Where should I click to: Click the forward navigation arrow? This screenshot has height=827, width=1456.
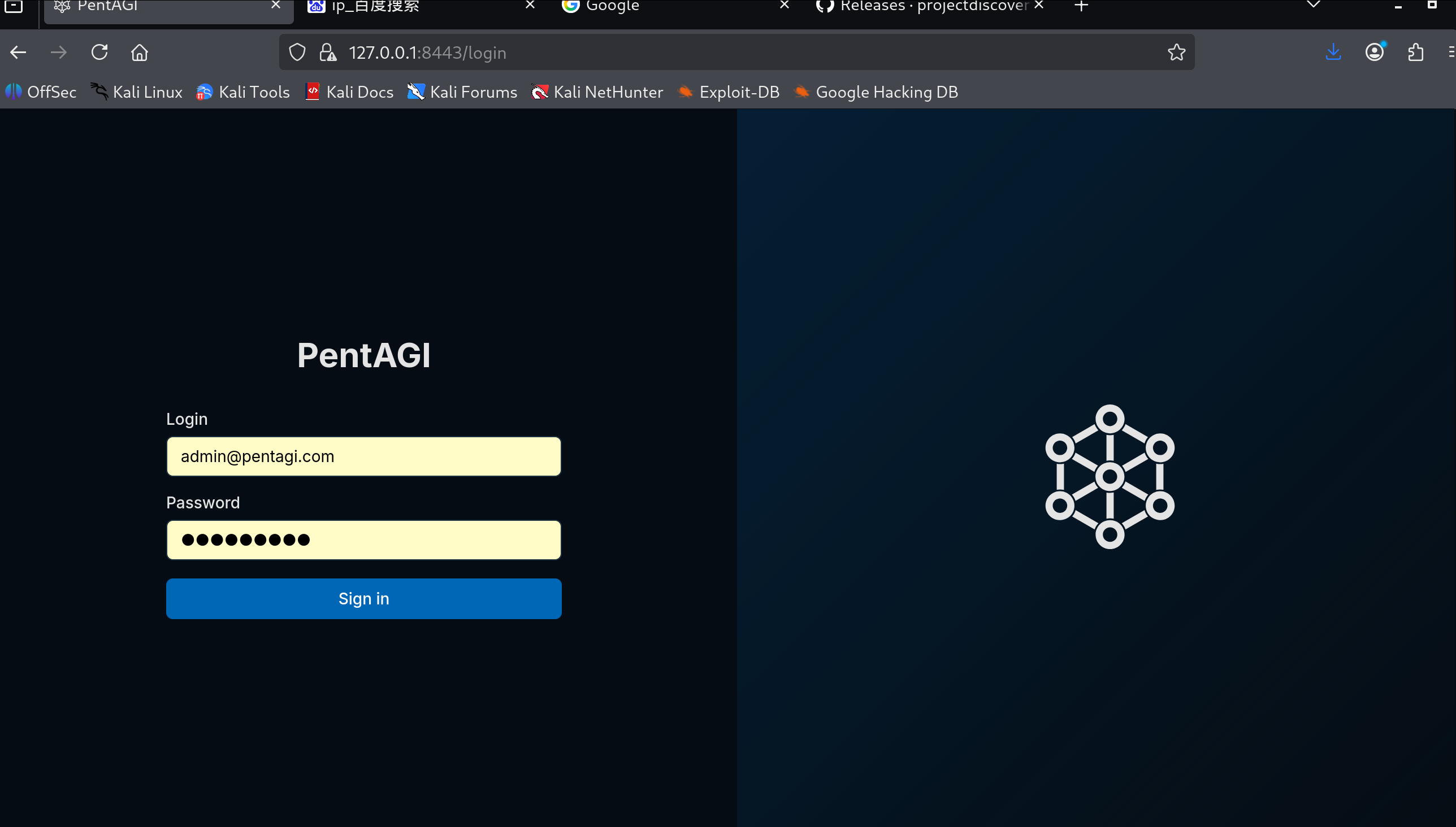[59, 53]
